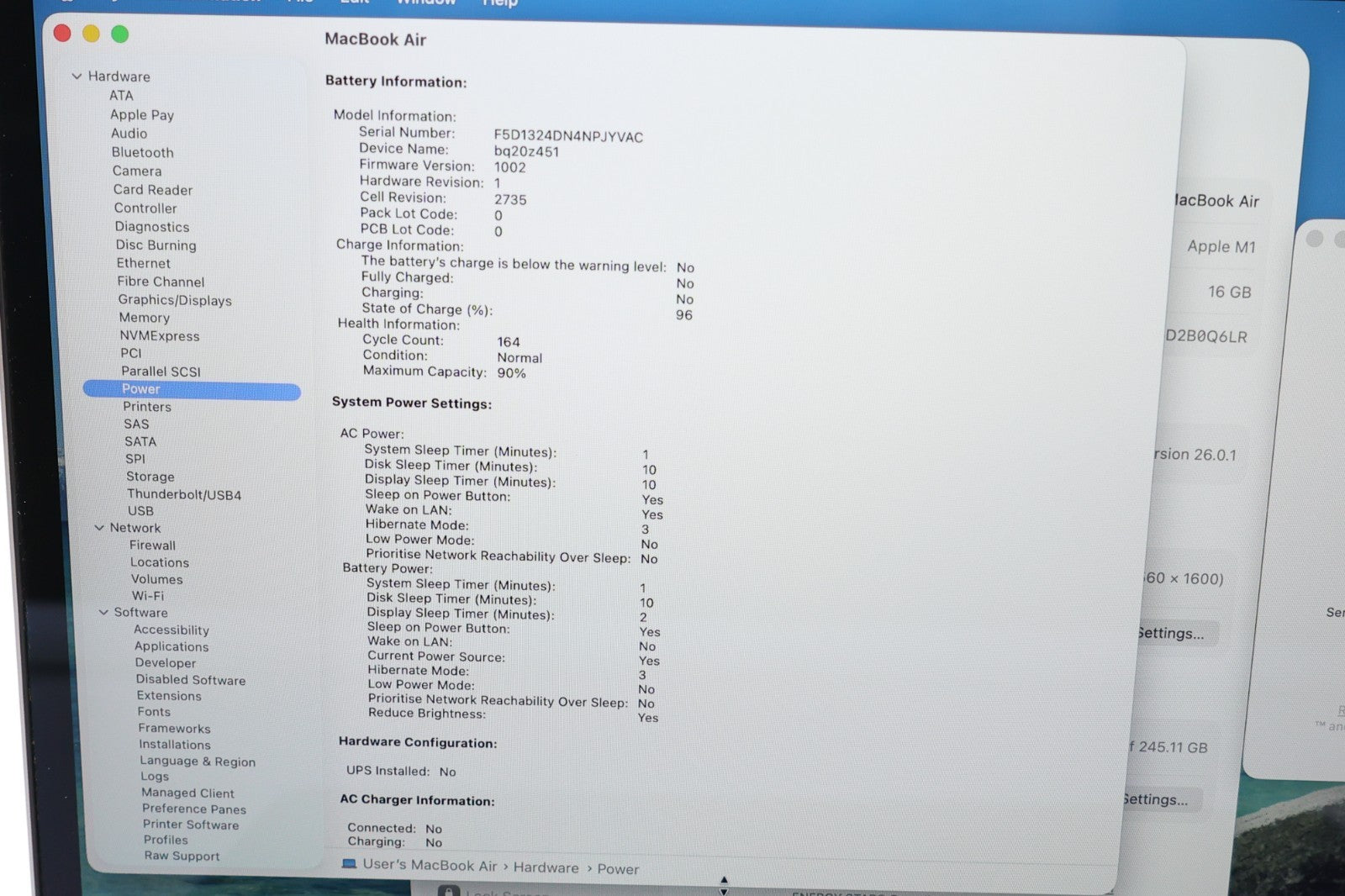Collapse the Hardware section chevron
Image resolution: width=1345 pixels, height=896 pixels.
(76, 76)
